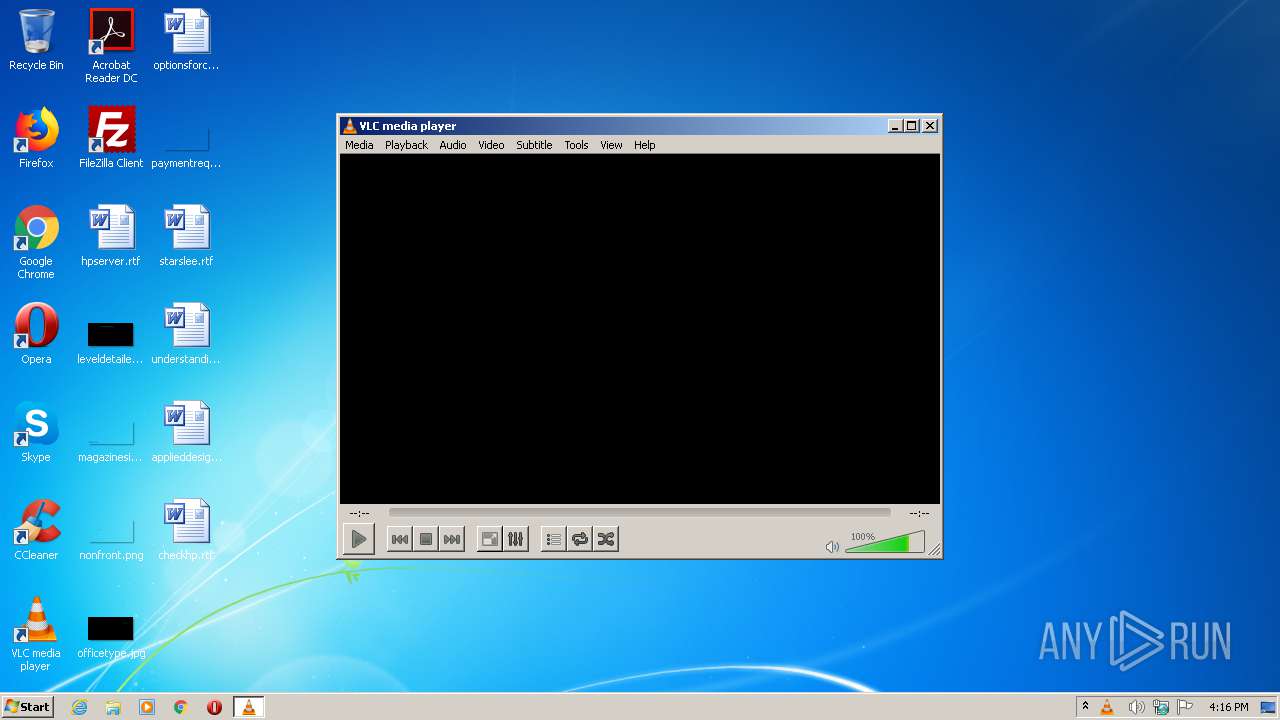This screenshot has height=720, width=1280.
Task: Close the VLC media player window
Action: tap(930, 126)
